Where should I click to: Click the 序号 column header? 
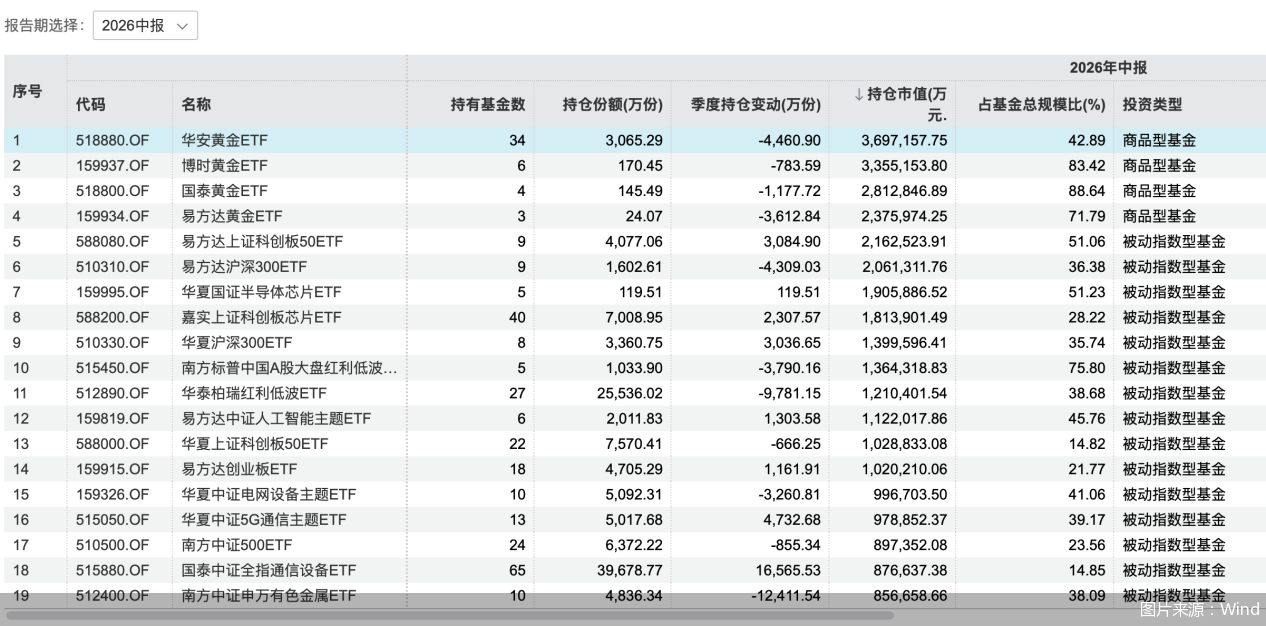27,91
